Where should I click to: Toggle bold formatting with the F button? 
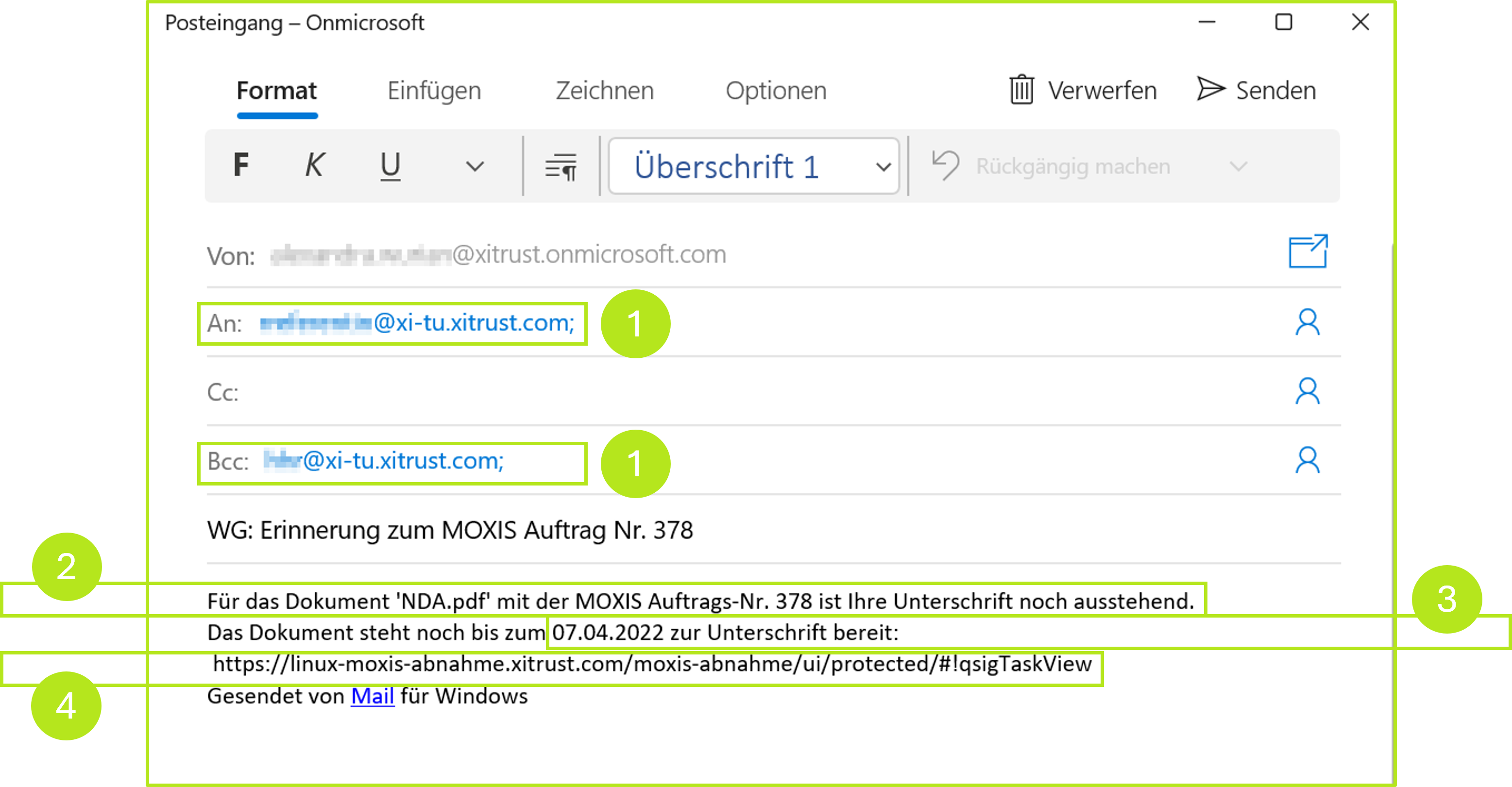coord(240,165)
